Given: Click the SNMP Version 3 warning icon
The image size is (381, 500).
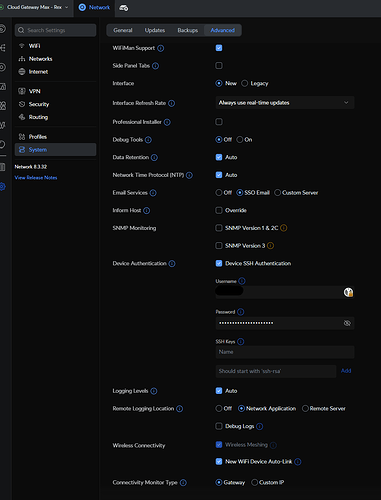Looking at the screenshot, I should (270, 246).
